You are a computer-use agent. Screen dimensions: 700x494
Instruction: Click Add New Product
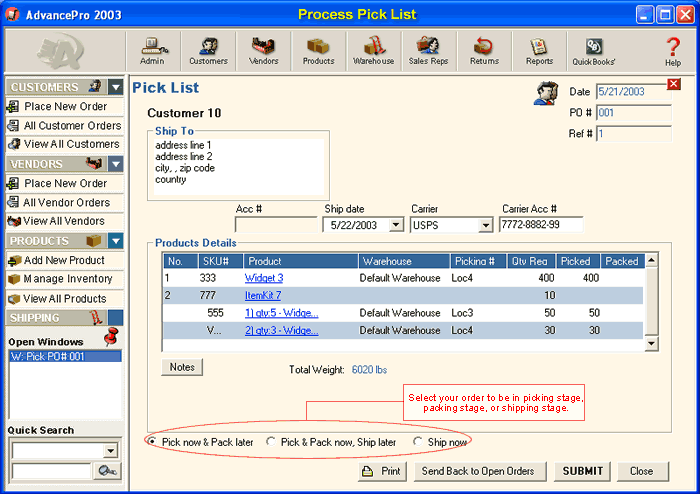pyautogui.click(x=64, y=260)
